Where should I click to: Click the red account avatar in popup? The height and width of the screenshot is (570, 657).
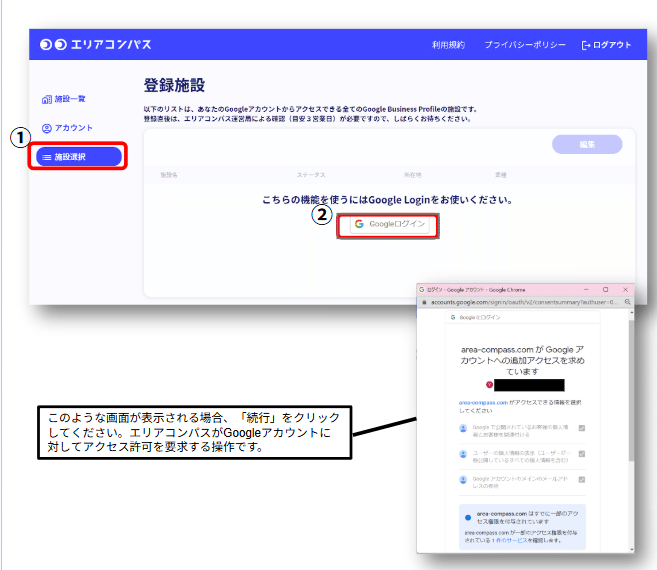(x=489, y=384)
